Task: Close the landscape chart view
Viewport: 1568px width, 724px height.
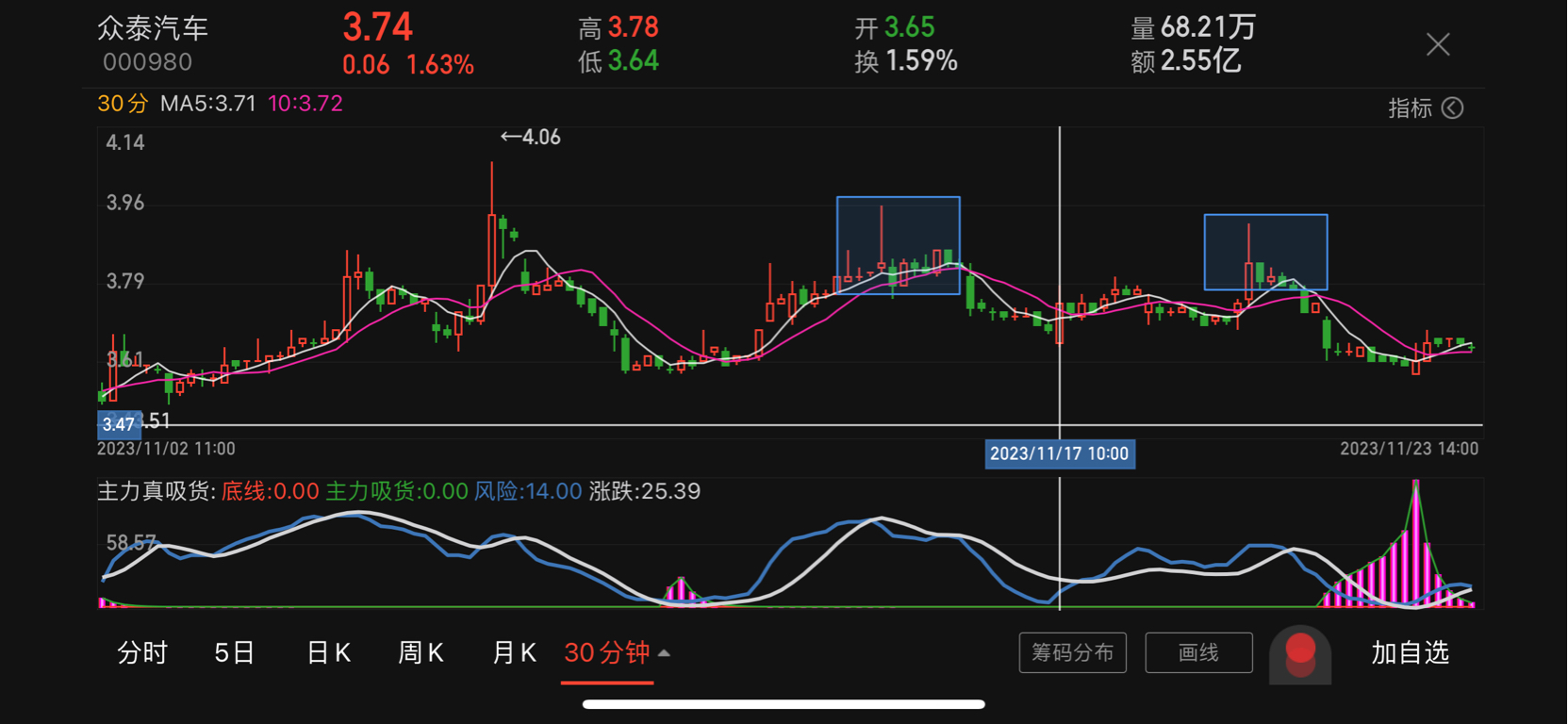Action: [x=1438, y=44]
